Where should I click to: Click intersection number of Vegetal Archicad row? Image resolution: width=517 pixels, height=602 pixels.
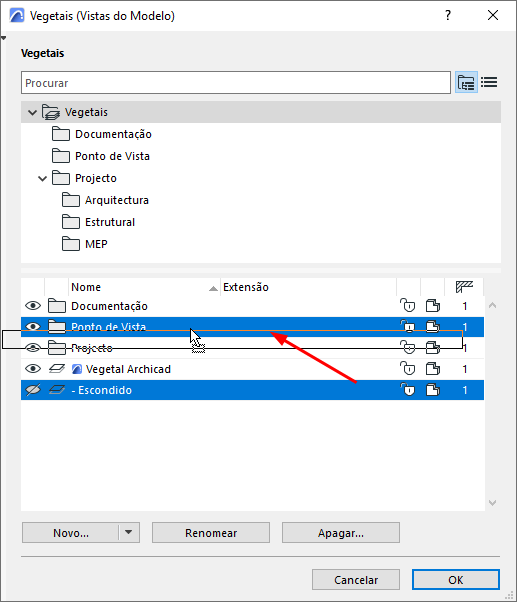pyautogui.click(x=465, y=369)
